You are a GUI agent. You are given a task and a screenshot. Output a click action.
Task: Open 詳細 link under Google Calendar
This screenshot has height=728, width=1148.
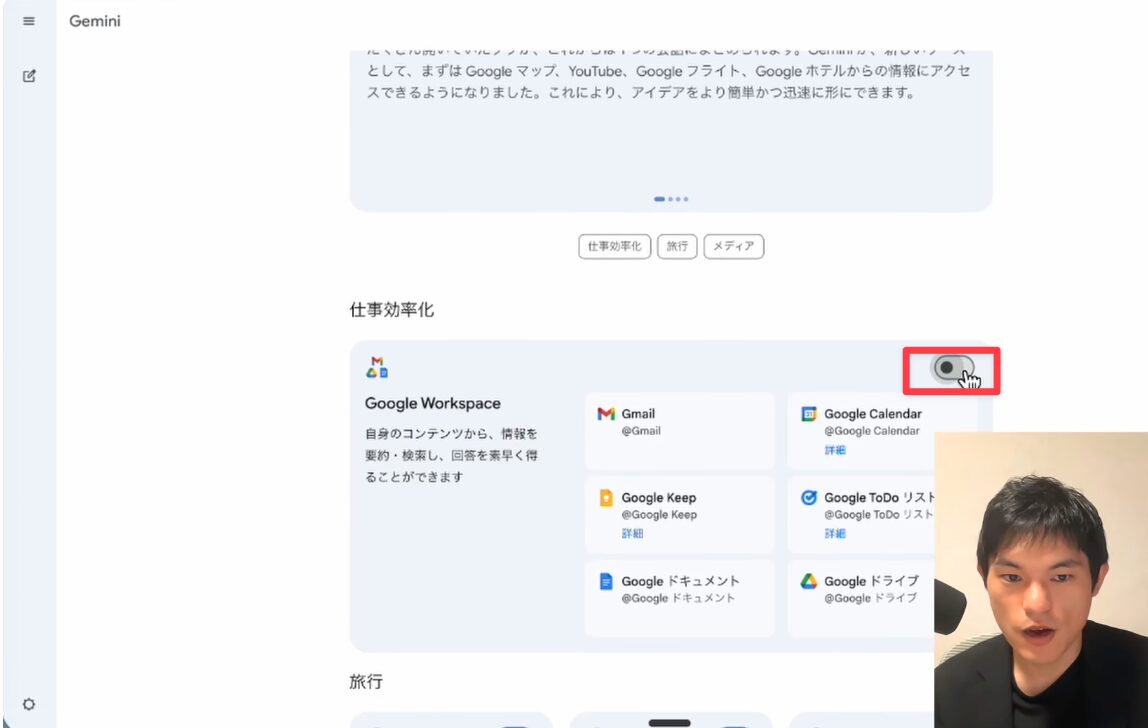834,450
